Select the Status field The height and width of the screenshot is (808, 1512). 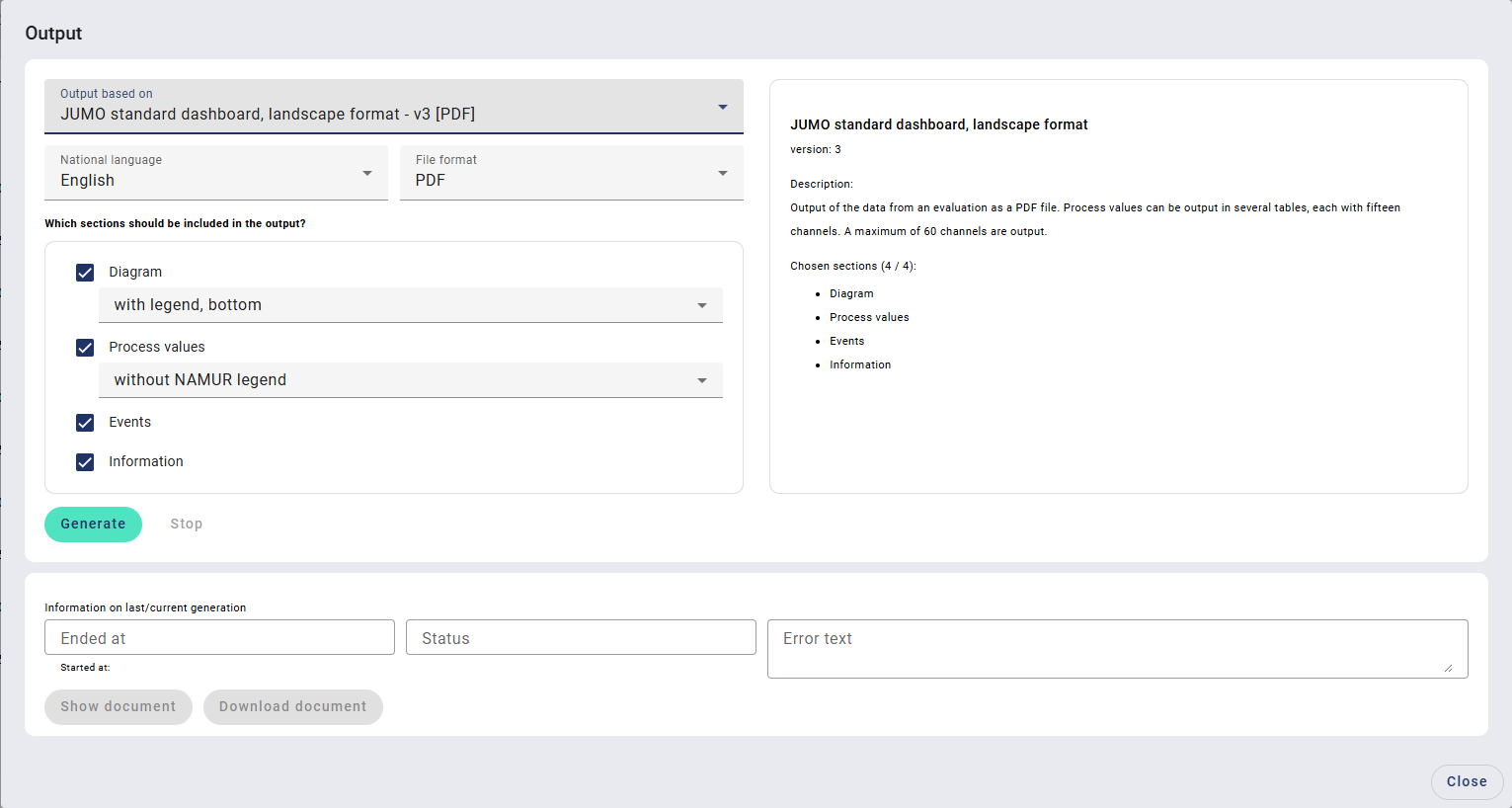coord(581,638)
